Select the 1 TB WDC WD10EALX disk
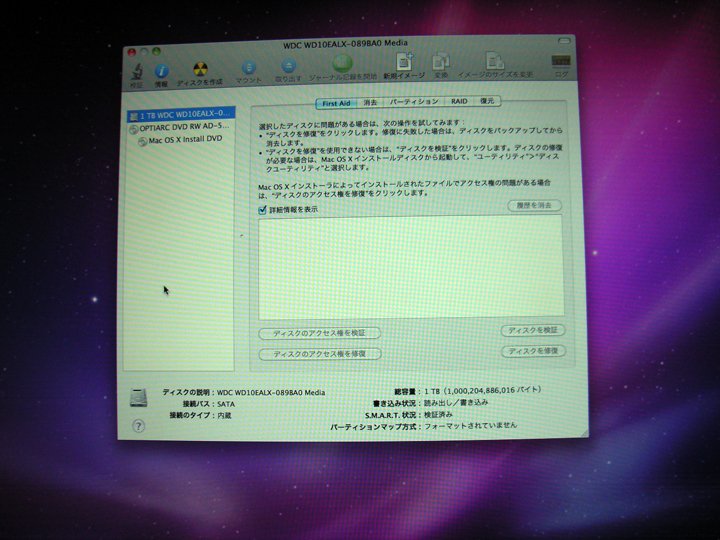This screenshot has height=540, width=720. tap(181, 114)
